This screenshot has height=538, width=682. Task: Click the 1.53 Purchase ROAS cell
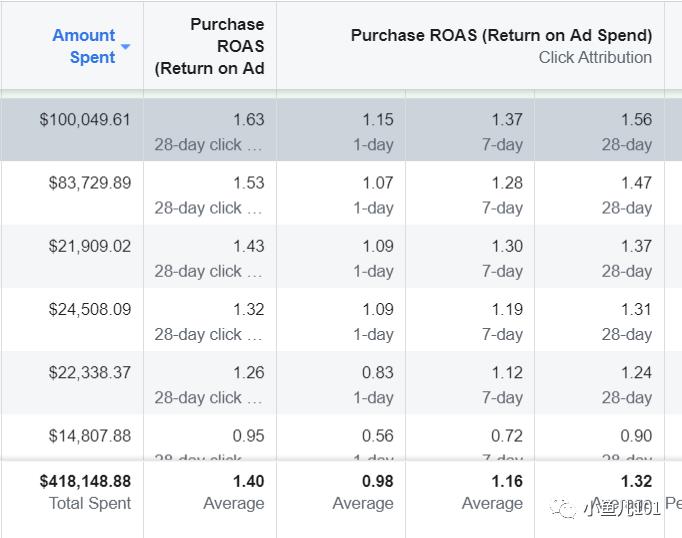[248, 183]
